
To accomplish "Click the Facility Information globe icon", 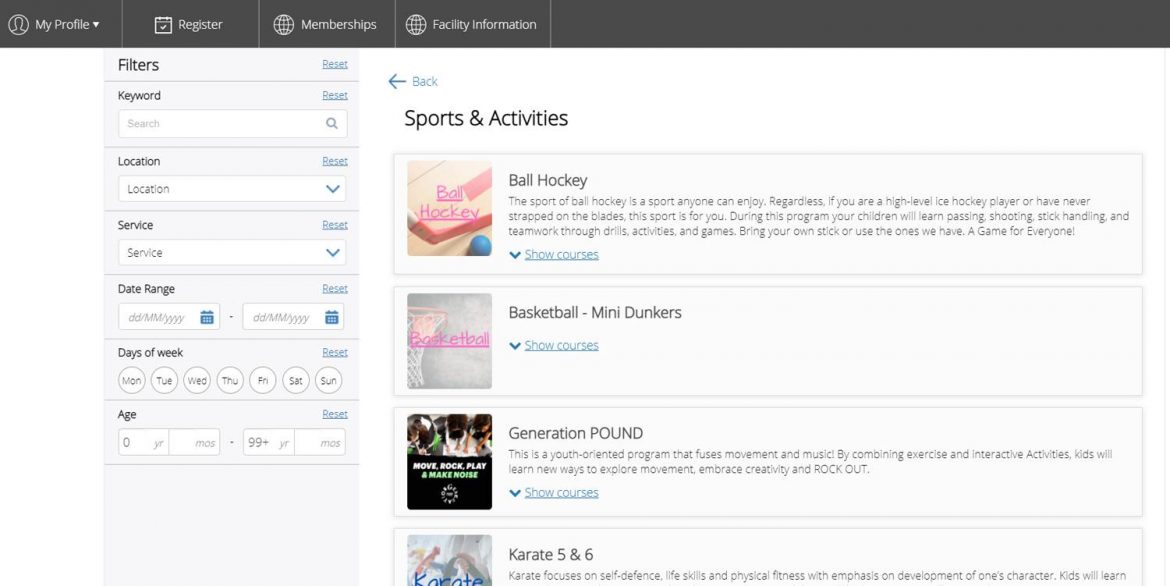I will tap(416, 25).
